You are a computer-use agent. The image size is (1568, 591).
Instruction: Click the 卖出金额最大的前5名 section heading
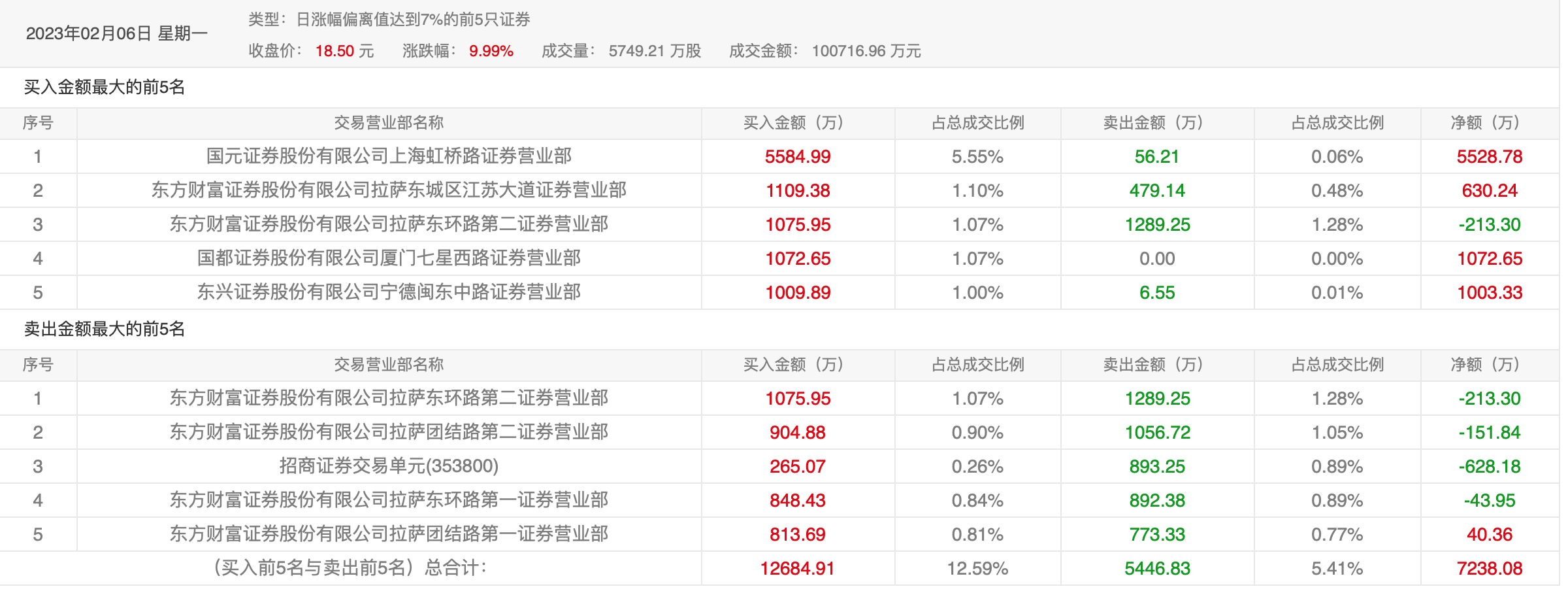point(105,329)
